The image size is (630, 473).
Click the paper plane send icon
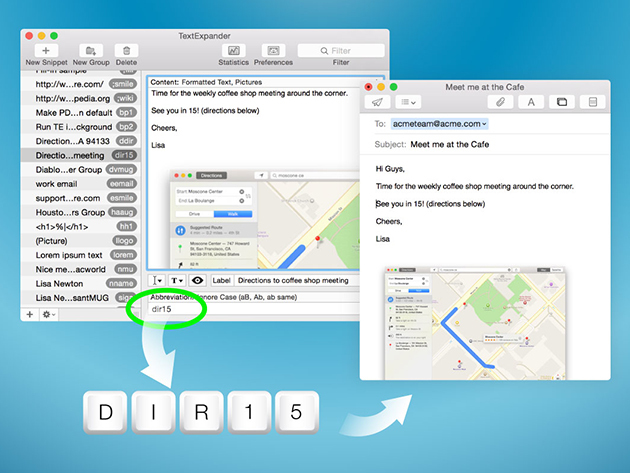click(x=377, y=102)
